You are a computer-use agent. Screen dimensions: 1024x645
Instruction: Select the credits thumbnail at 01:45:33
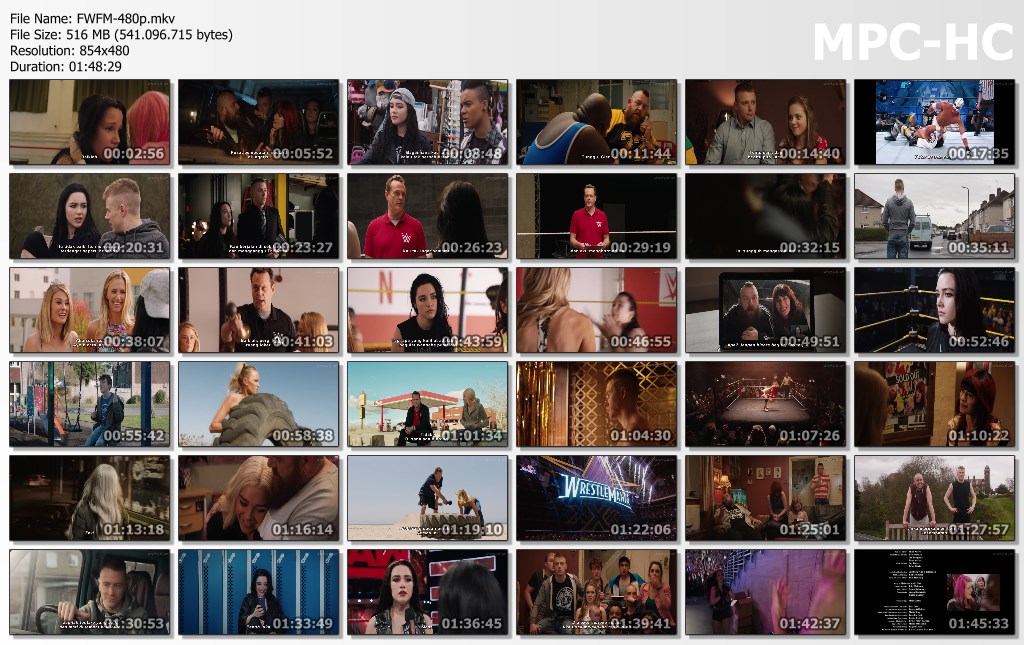pyautogui.click(x=935, y=592)
